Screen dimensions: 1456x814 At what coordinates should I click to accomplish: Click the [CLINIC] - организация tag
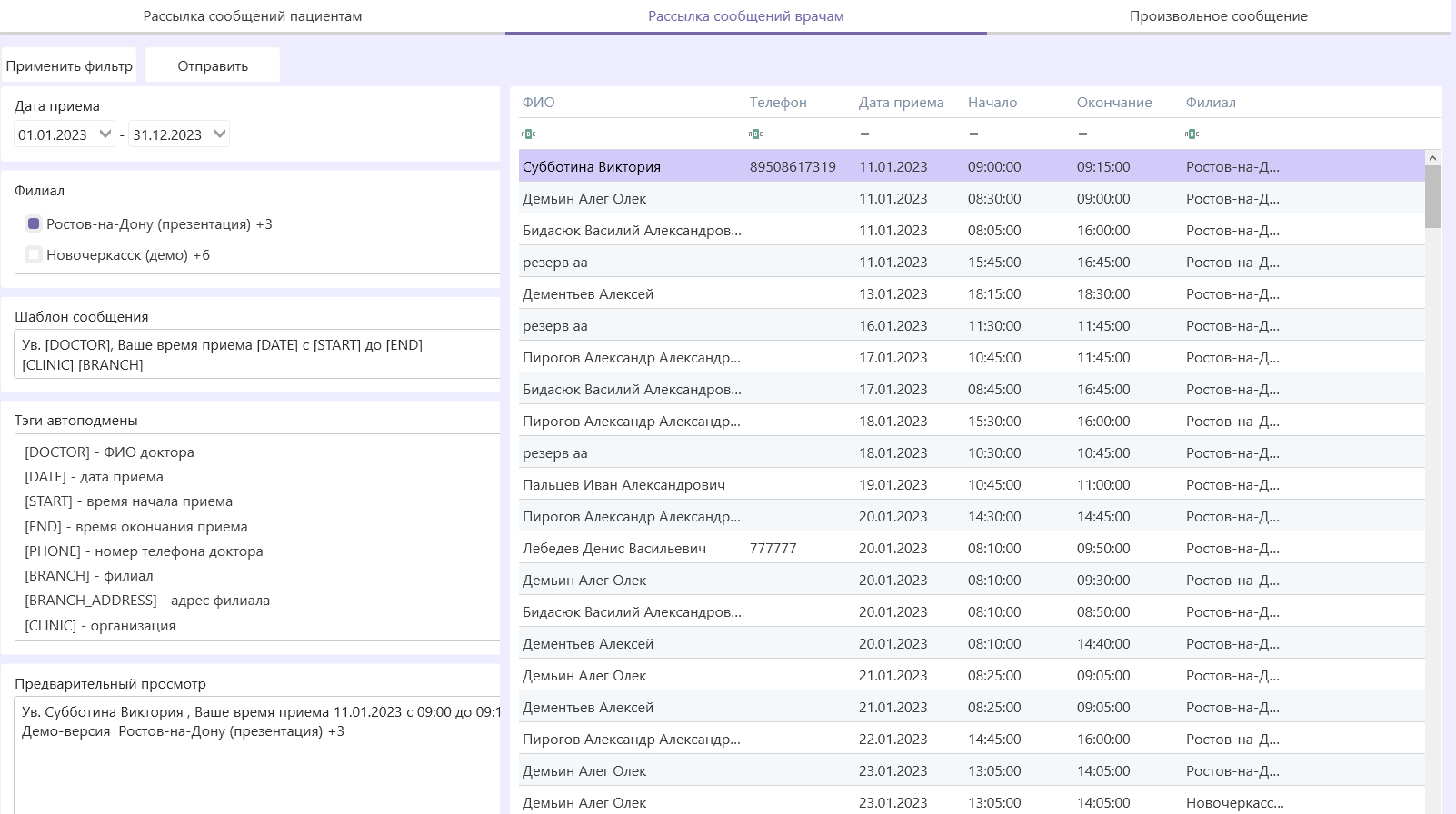100,626
